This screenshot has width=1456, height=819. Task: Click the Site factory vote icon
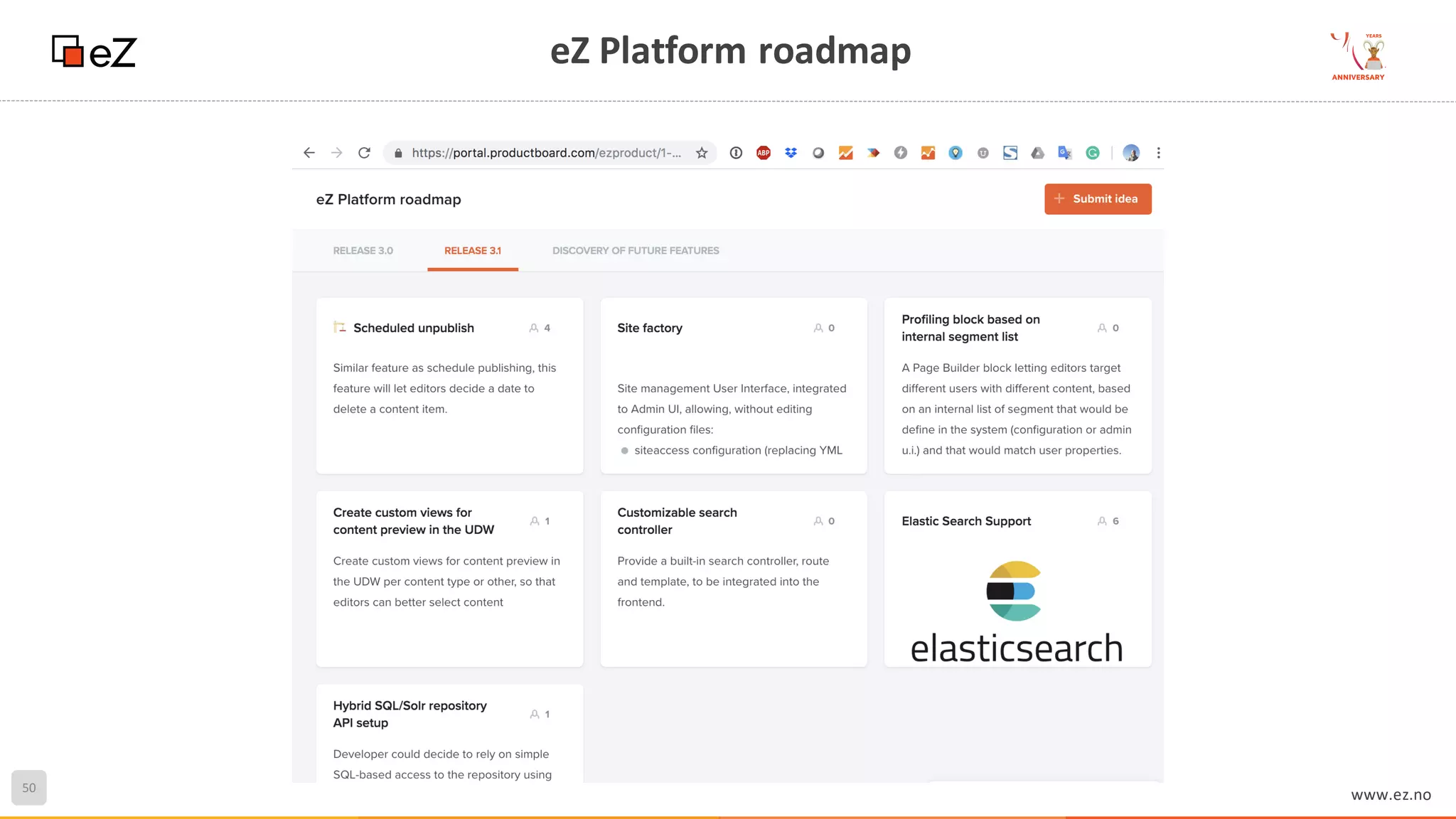pos(818,328)
